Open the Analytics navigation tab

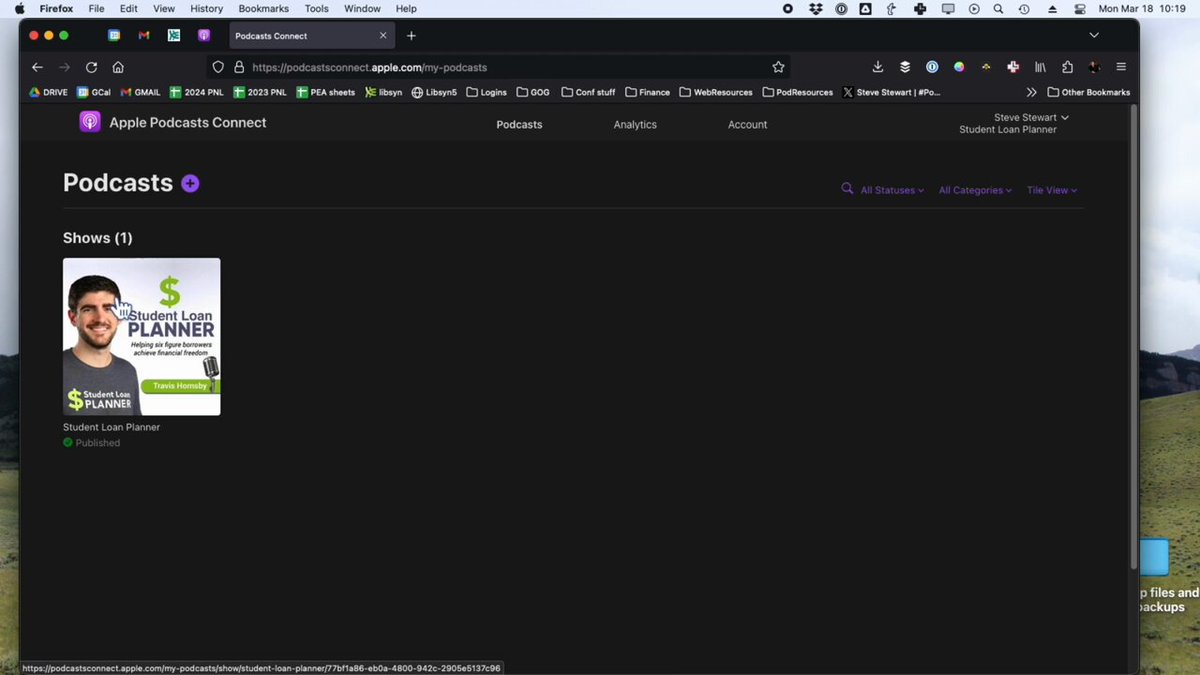635,125
